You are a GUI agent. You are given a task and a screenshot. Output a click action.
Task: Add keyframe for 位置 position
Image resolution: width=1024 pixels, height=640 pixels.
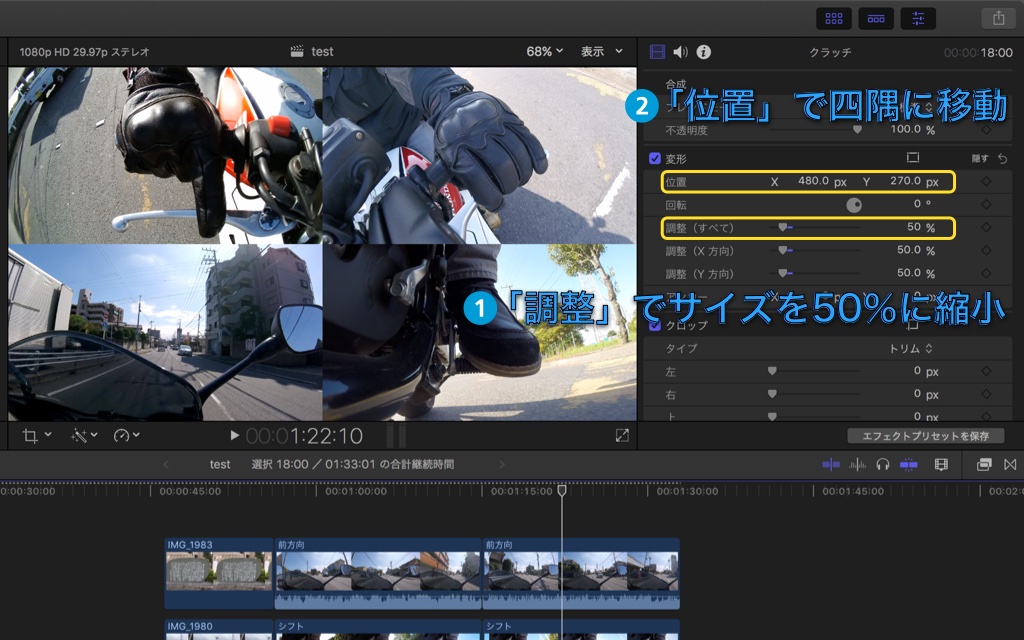[986, 182]
